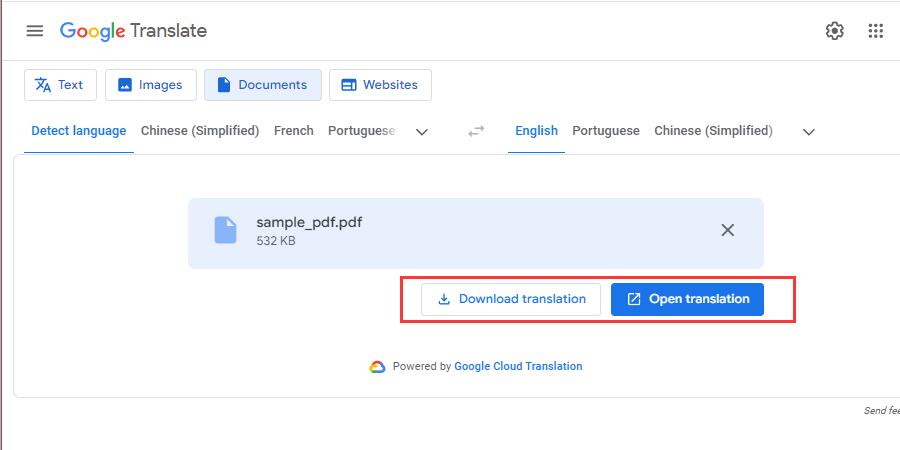Click the Google Cloud logo icon

(x=377, y=367)
